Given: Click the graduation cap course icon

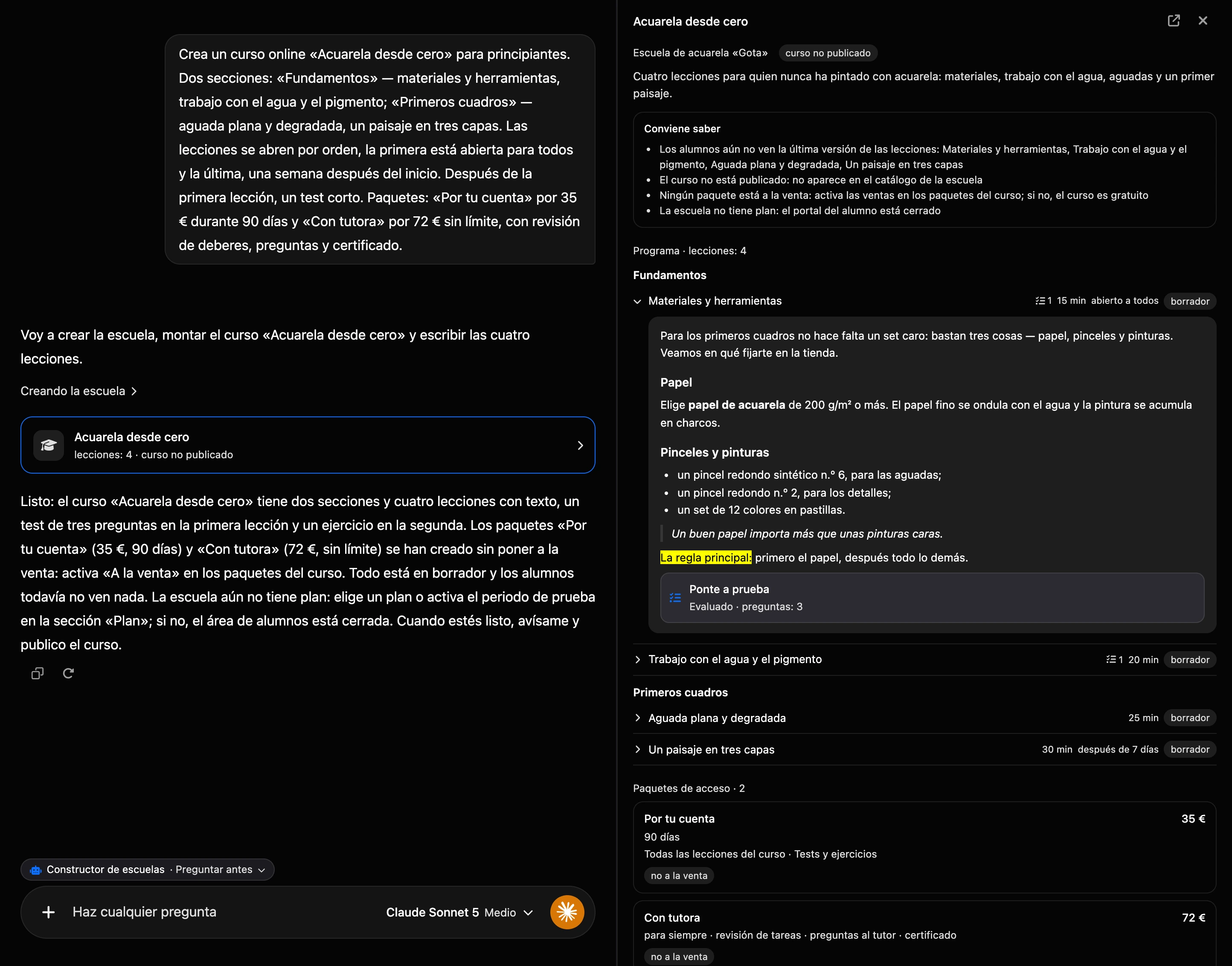Looking at the screenshot, I should 49,445.
